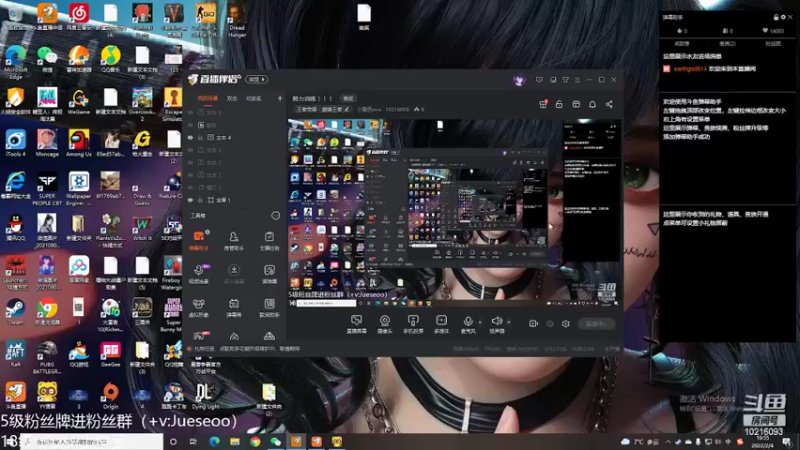Open Chrome from taskbar
This screenshot has width=800, height=450.
[x=256, y=442]
